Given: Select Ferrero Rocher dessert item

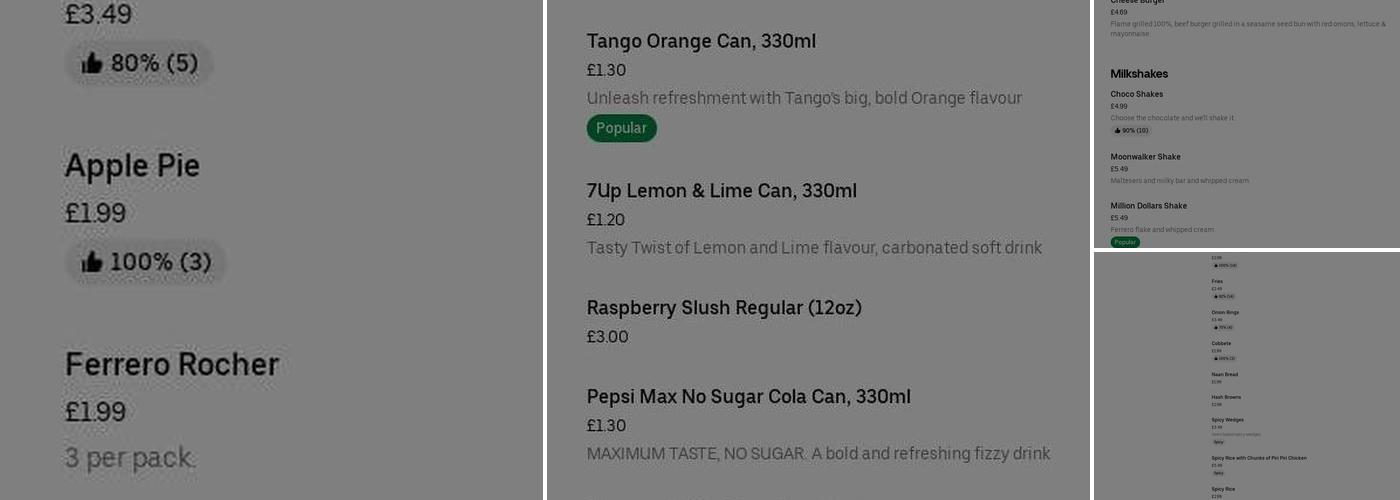Looking at the screenshot, I should tap(171, 364).
